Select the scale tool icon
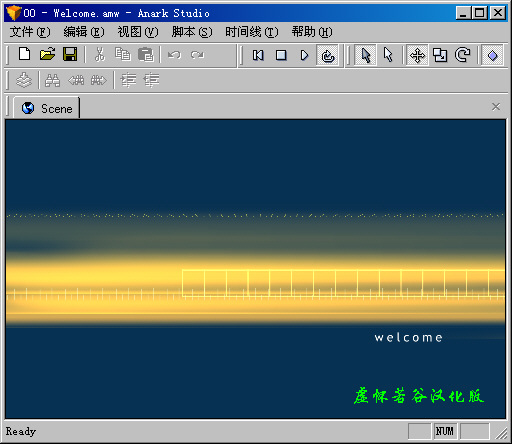 pyautogui.click(x=440, y=55)
